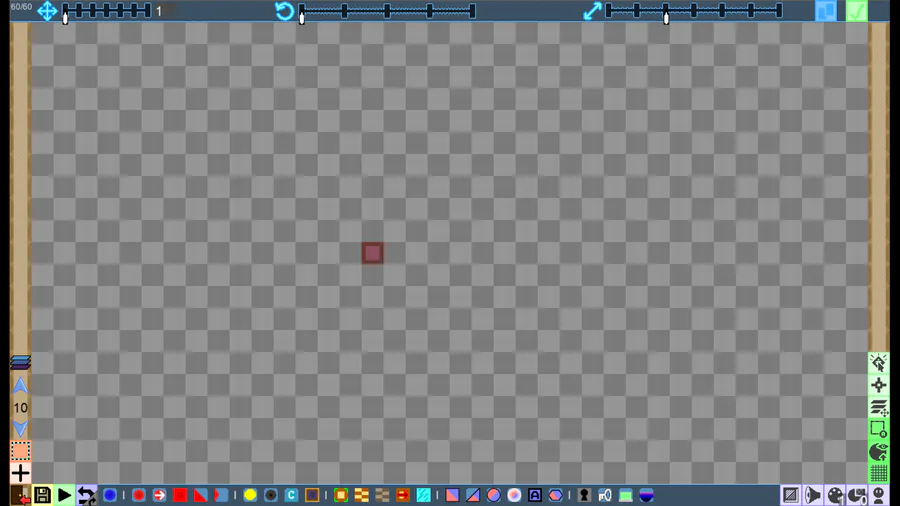Start playtesting with the black play arrow

pos(64,495)
